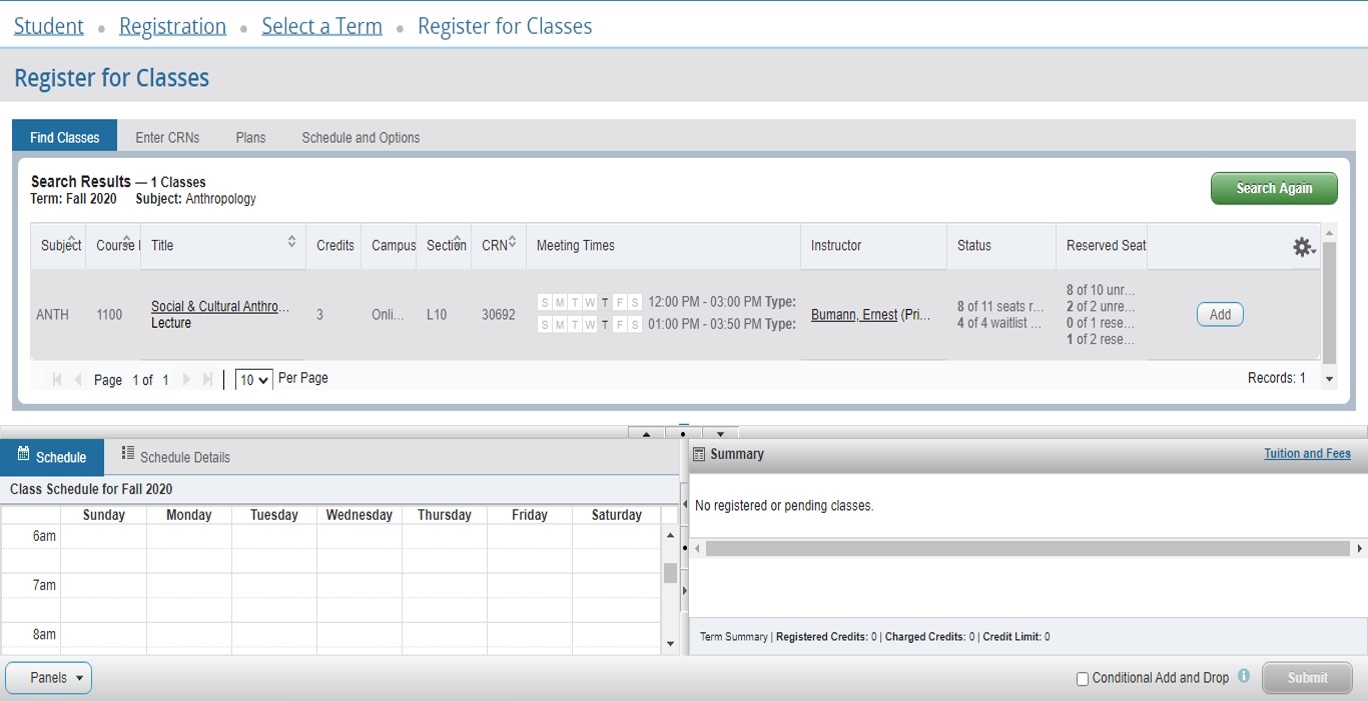
Task: Sort results by the Title column arrows
Action: 292,241
